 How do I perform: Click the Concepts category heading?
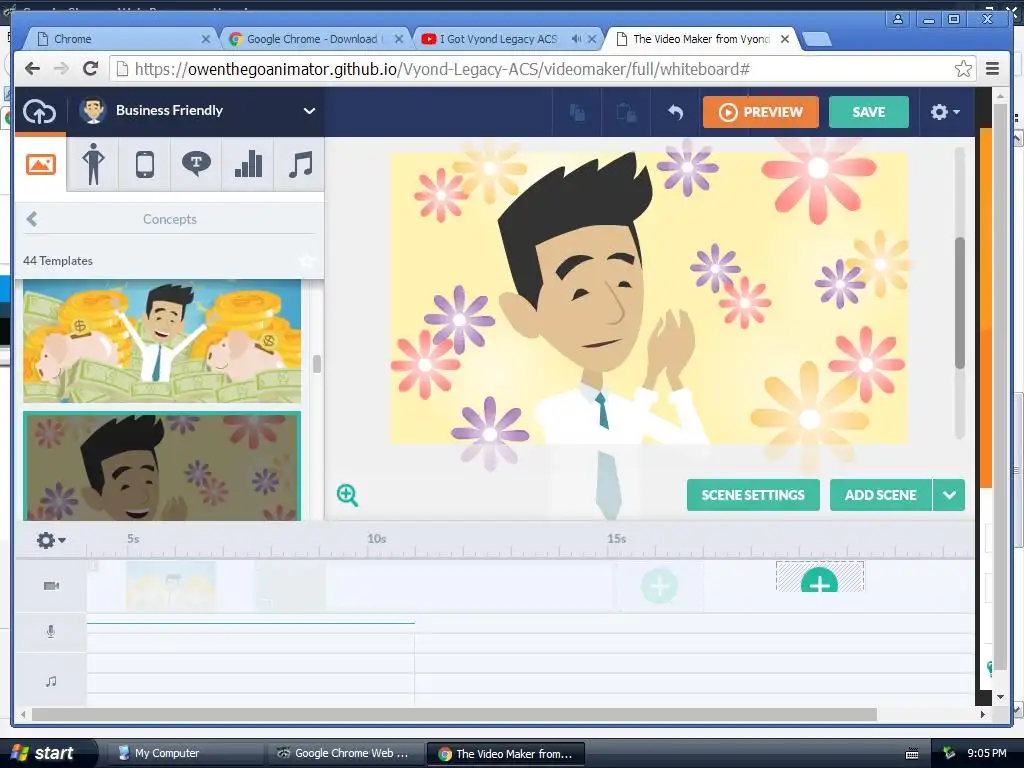pyautogui.click(x=170, y=219)
